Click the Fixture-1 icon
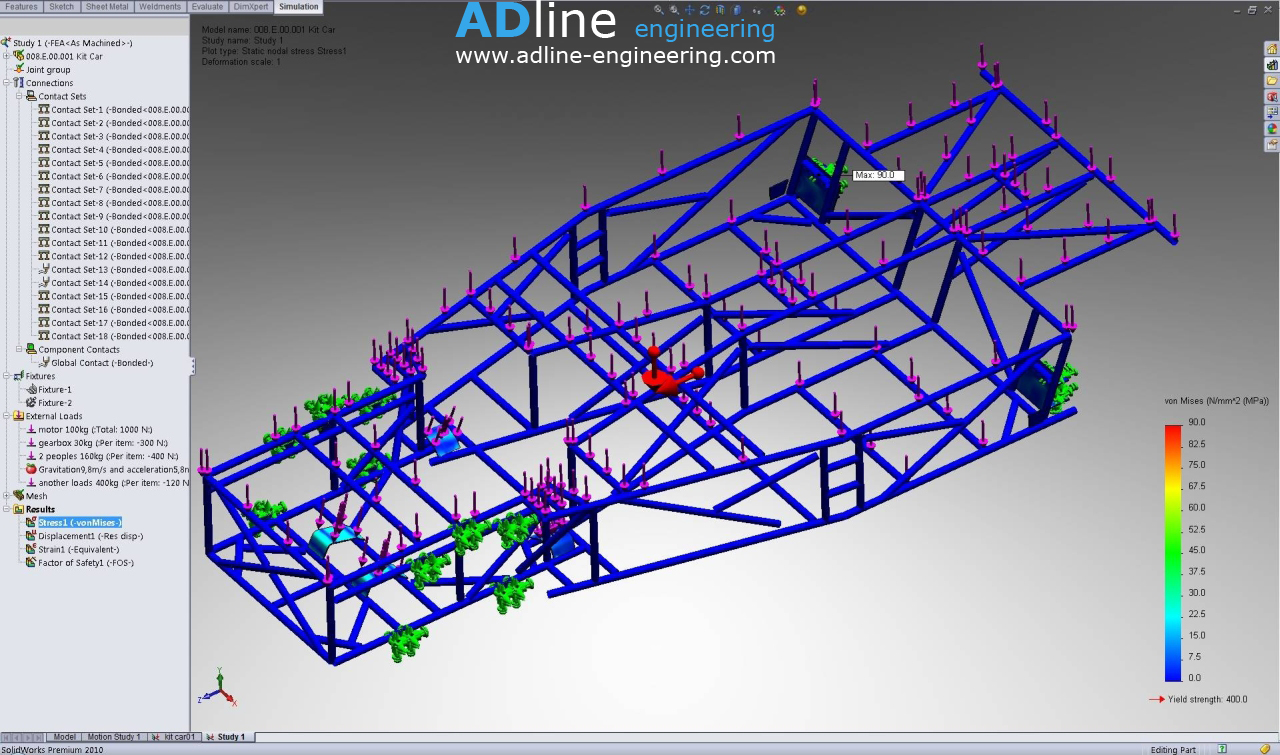This screenshot has height=755, width=1280. pos(31,389)
